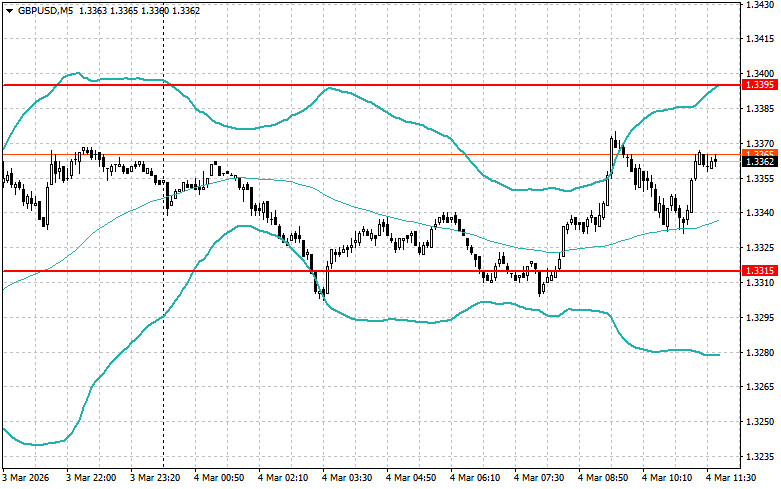Click the 1.3295 price scale value
This screenshot has width=781, height=489.
[x=760, y=318]
